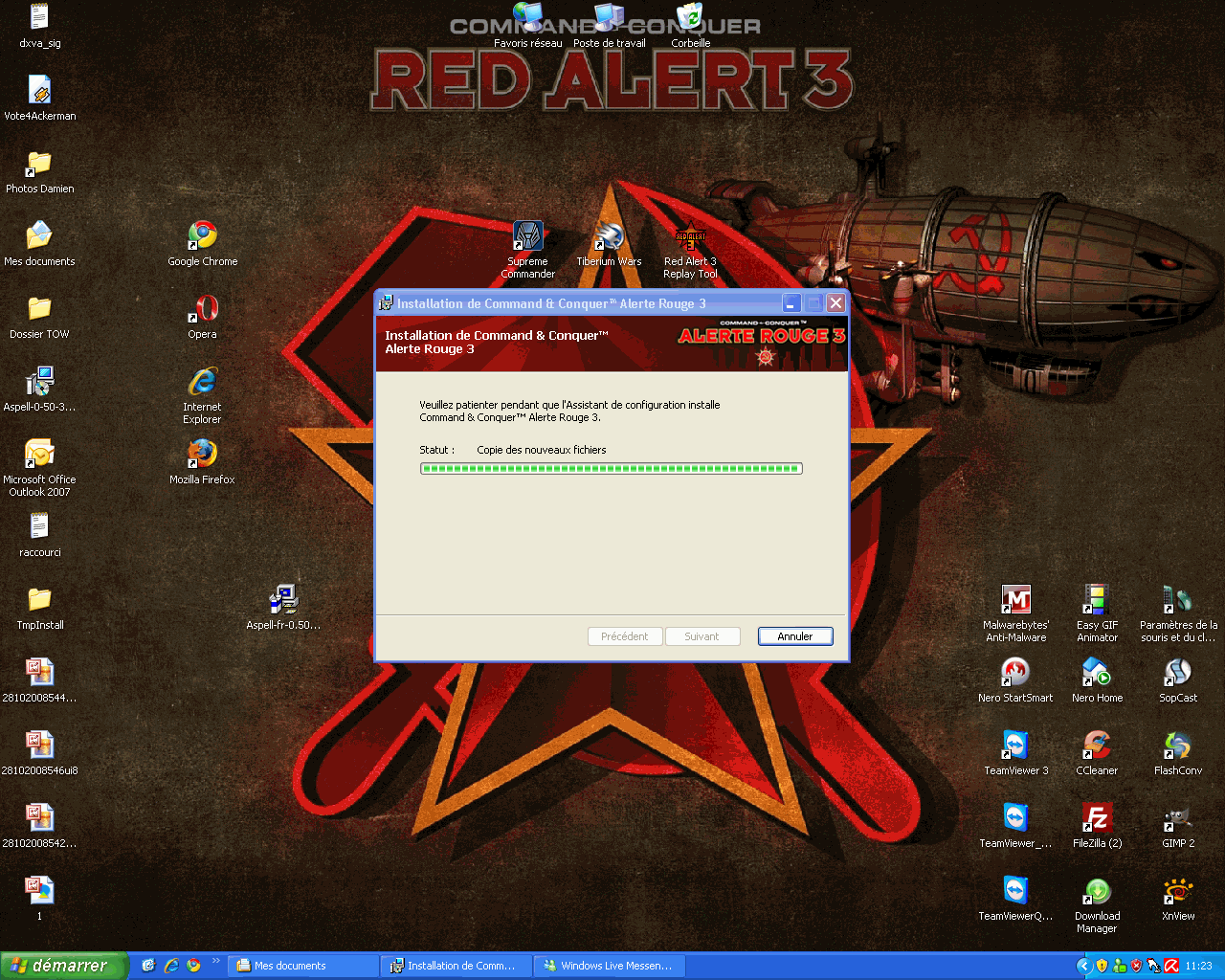Select the Download Manager shortcut
Viewport: 1225px width, 980px height.
[x=1097, y=904]
